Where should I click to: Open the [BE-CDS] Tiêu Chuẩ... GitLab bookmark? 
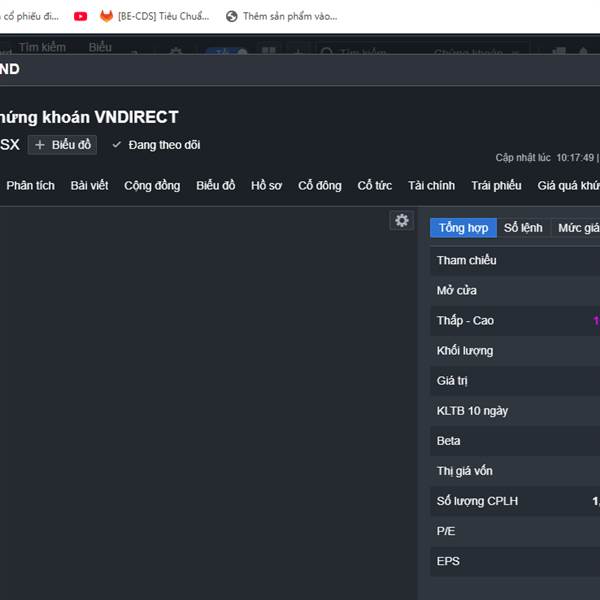point(154,16)
